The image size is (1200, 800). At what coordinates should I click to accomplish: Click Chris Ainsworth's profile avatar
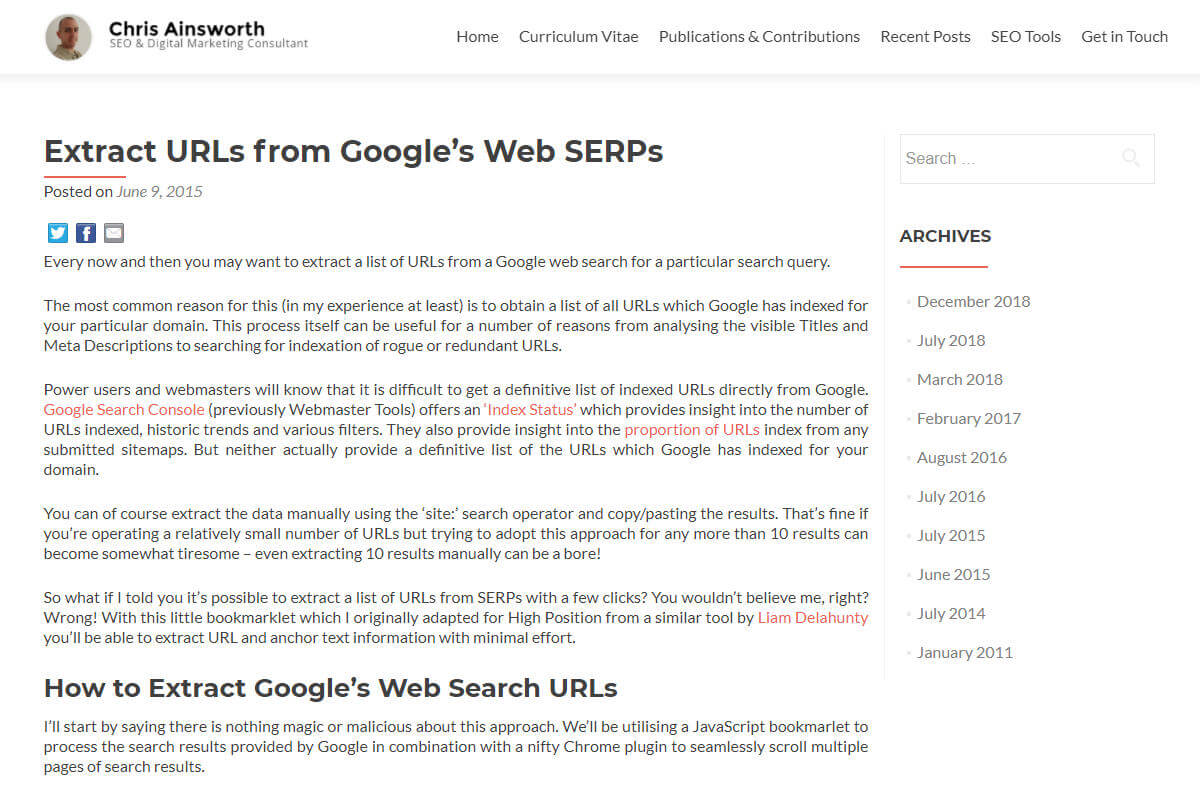(69, 37)
